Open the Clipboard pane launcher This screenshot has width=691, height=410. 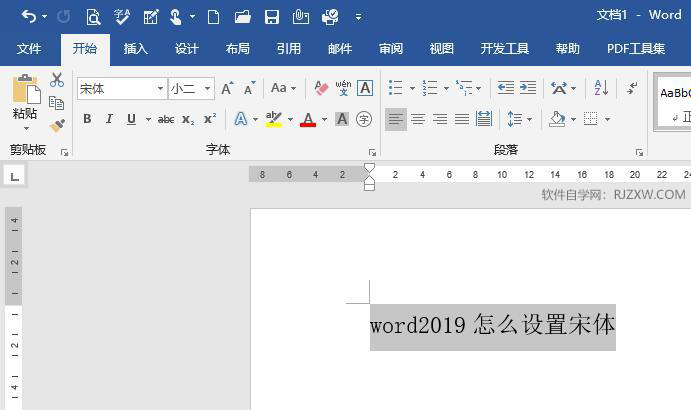[x=64, y=153]
